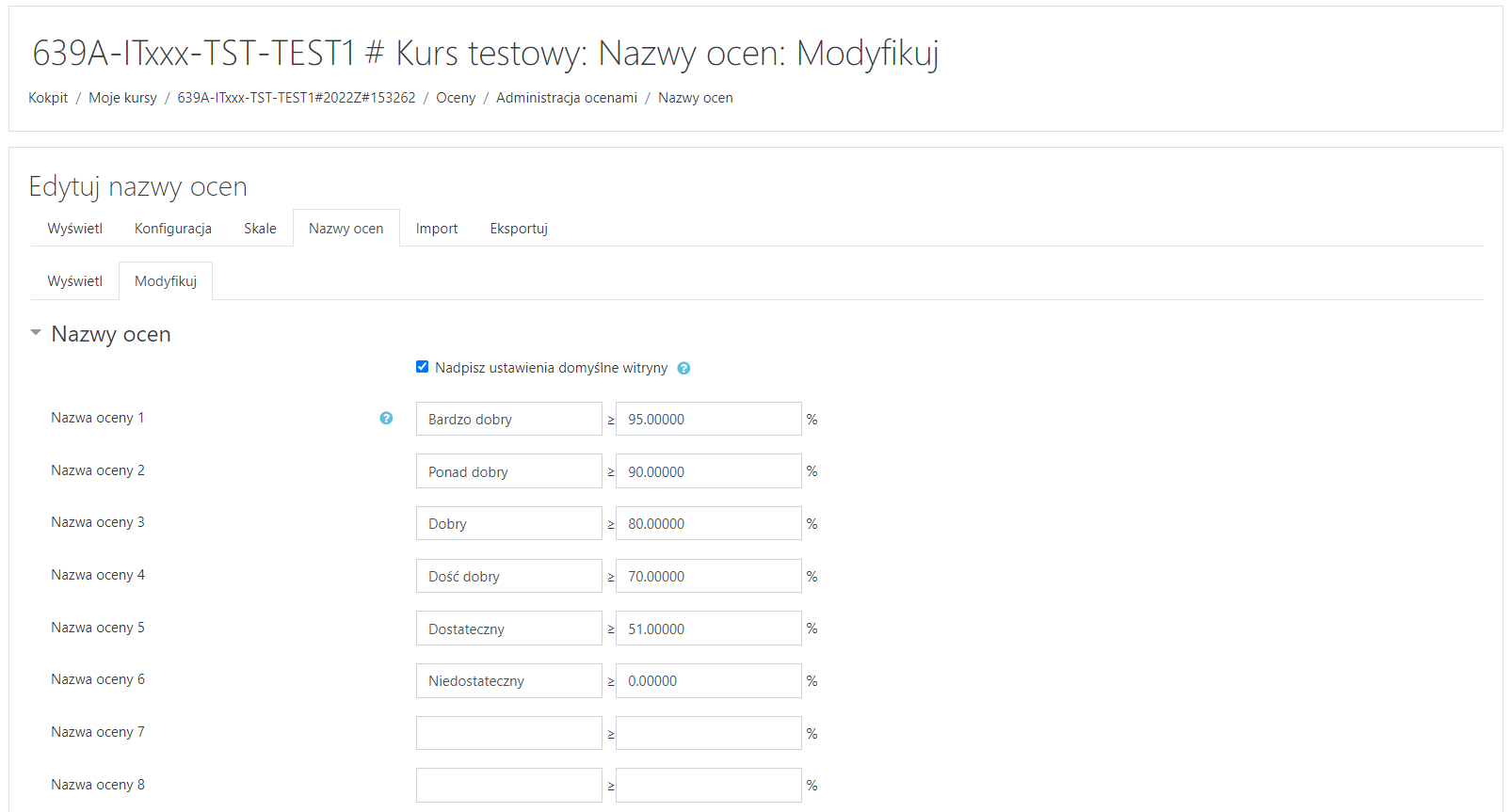Open the Eksportuj tab
The height and width of the screenshot is (812, 1511).
click(519, 229)
